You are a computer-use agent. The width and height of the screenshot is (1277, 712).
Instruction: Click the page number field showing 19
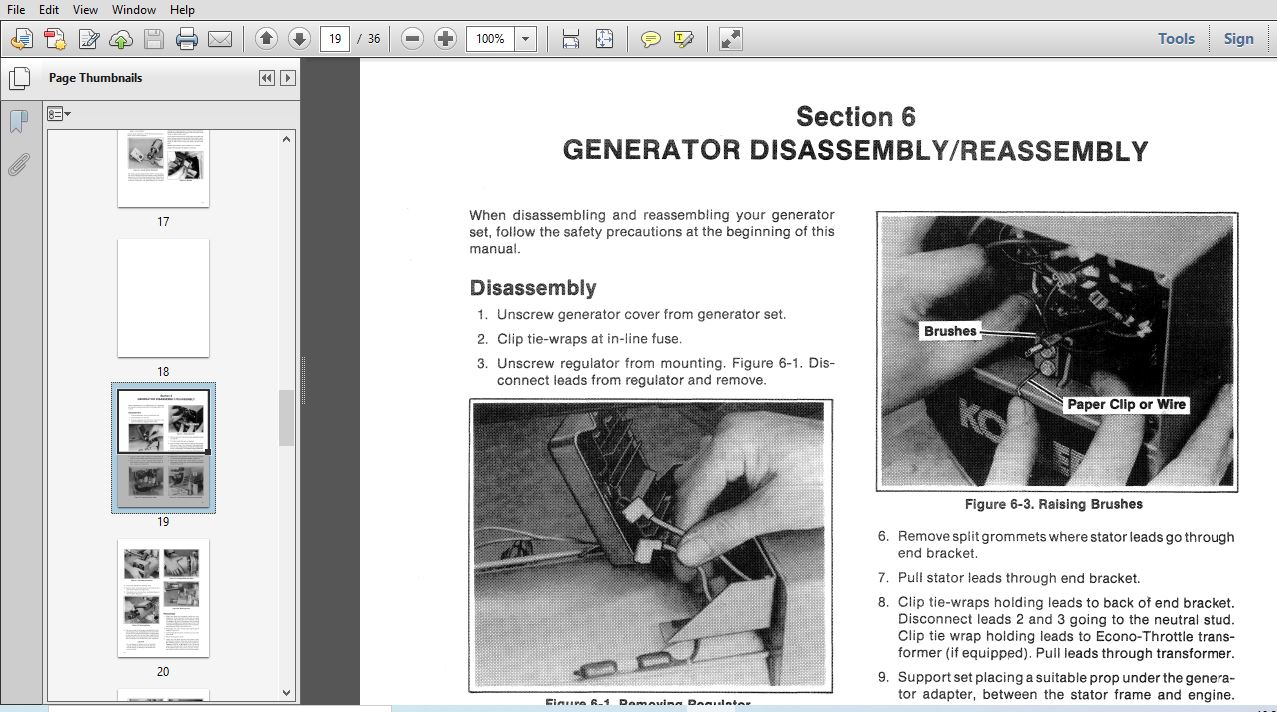click(335, 39)
